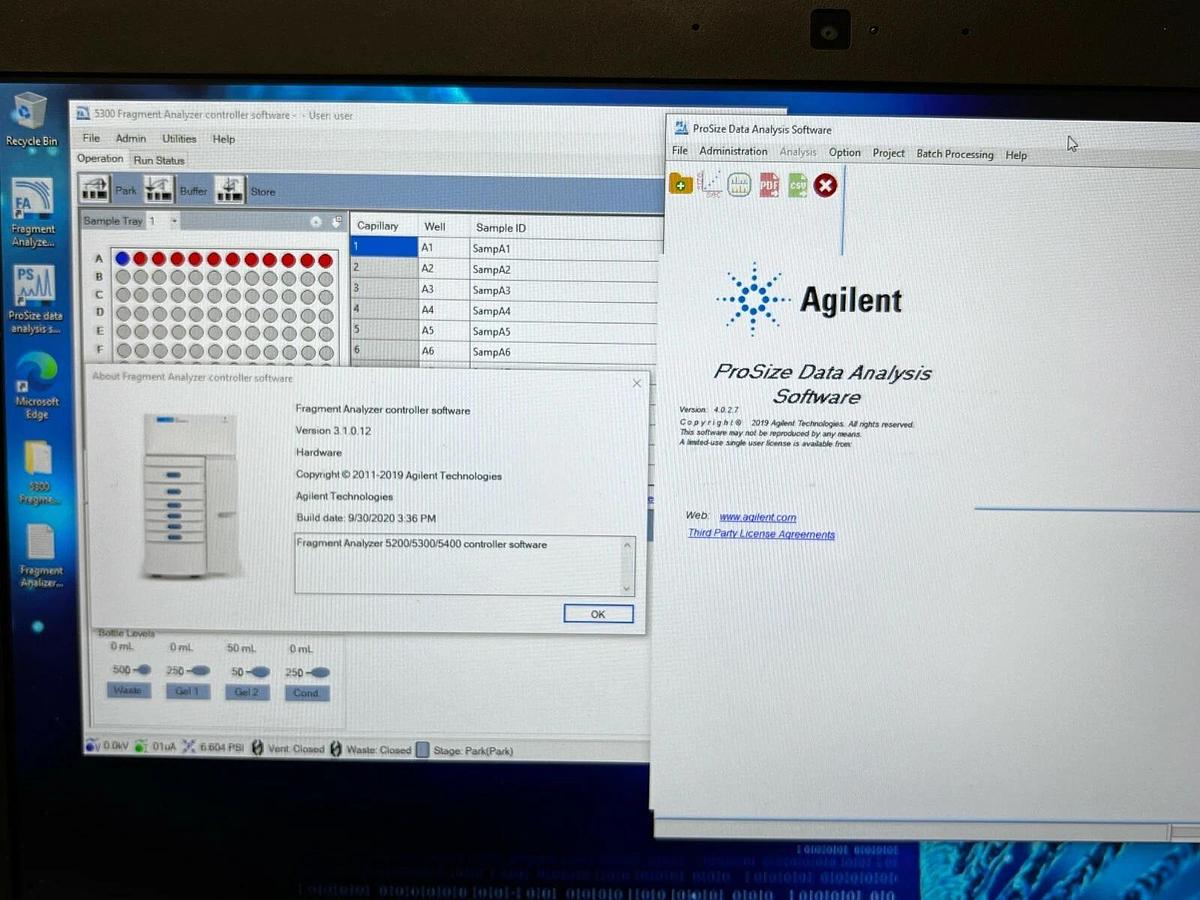Close the About Fragment Analyzer dialog
The width and height of the screenshot is (1200, 900).
(x=637, y=383)
